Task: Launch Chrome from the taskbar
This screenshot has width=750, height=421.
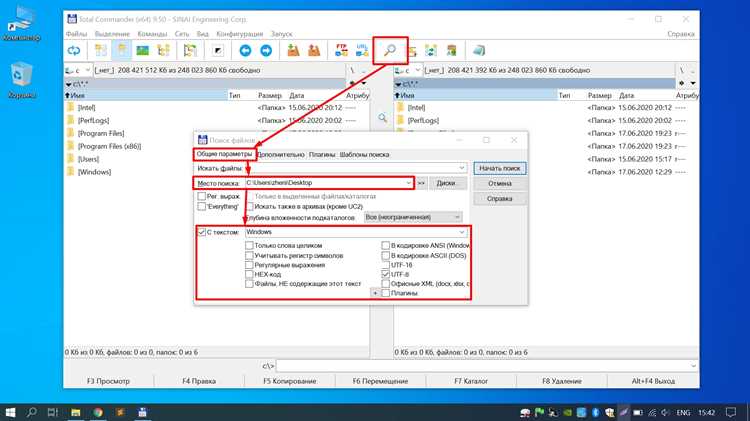Action: pos(98,412)
